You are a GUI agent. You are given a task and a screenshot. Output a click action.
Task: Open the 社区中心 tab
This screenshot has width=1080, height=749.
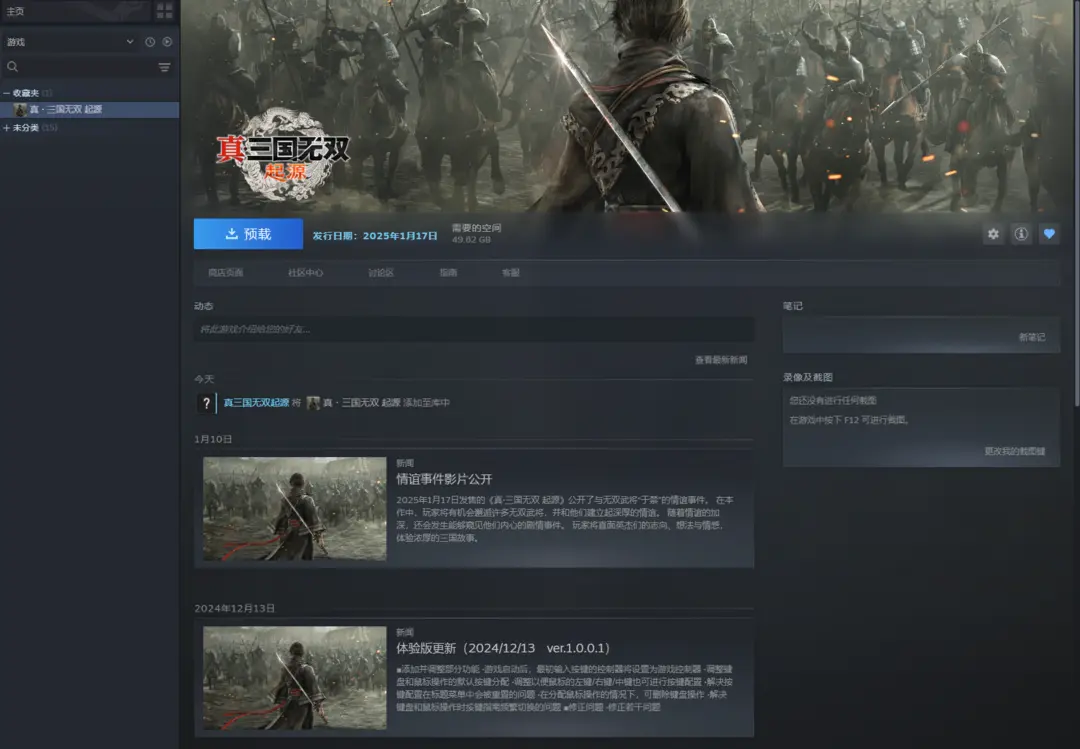(305, 273)
